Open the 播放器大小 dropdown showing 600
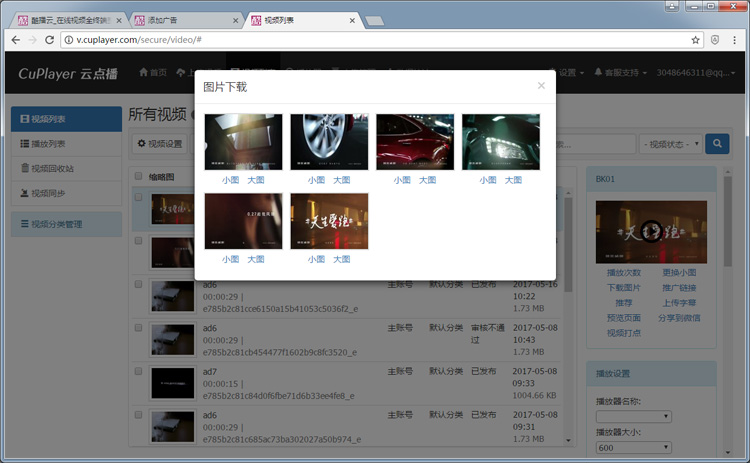The height and width of the screenshot is (463, 750). 633,449
